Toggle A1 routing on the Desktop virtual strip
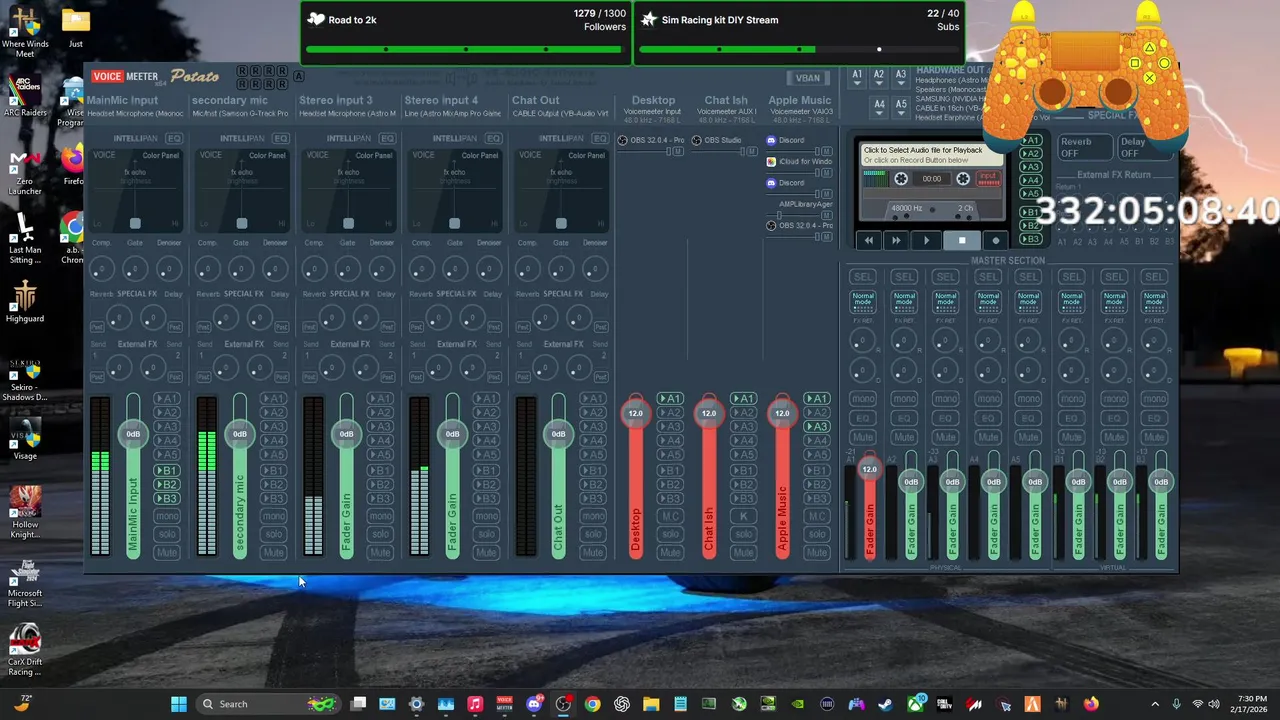The image size is (1280, 720). tap(670, 398)
